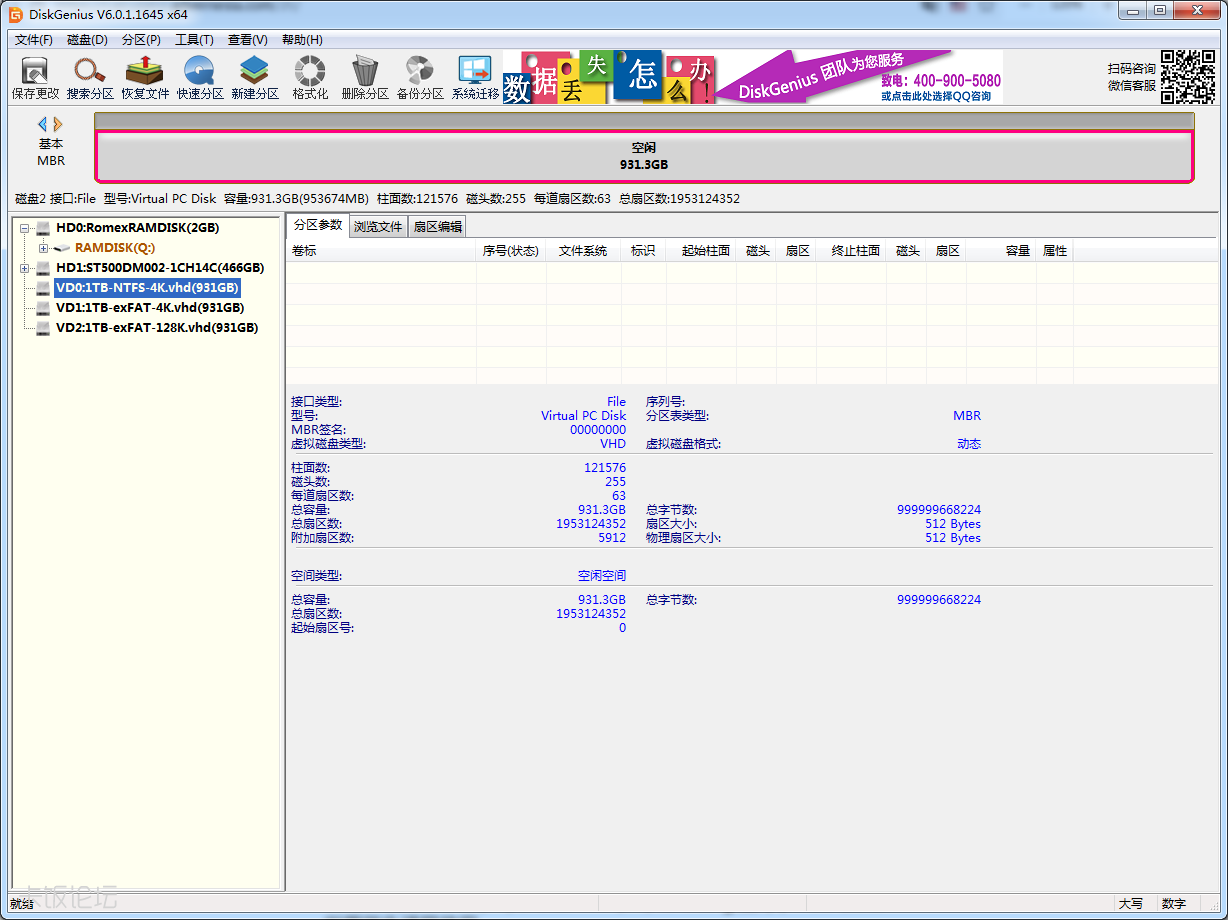Click the 新建分区 (New Partition) icon
Image resolution: width=1228 pixels, height=920 pixels.
point(254,77)
